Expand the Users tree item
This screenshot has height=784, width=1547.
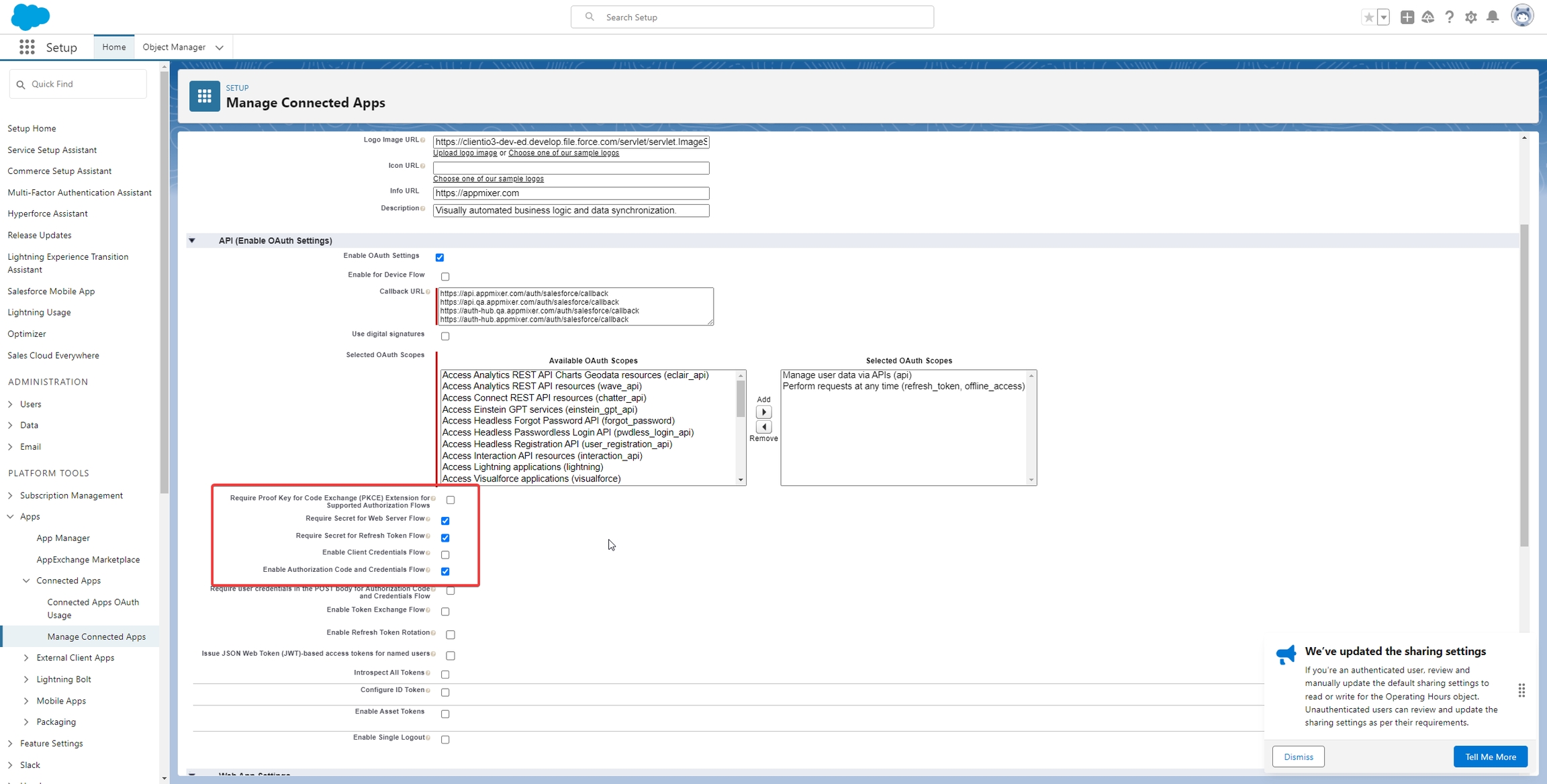(x=10, y=404)
